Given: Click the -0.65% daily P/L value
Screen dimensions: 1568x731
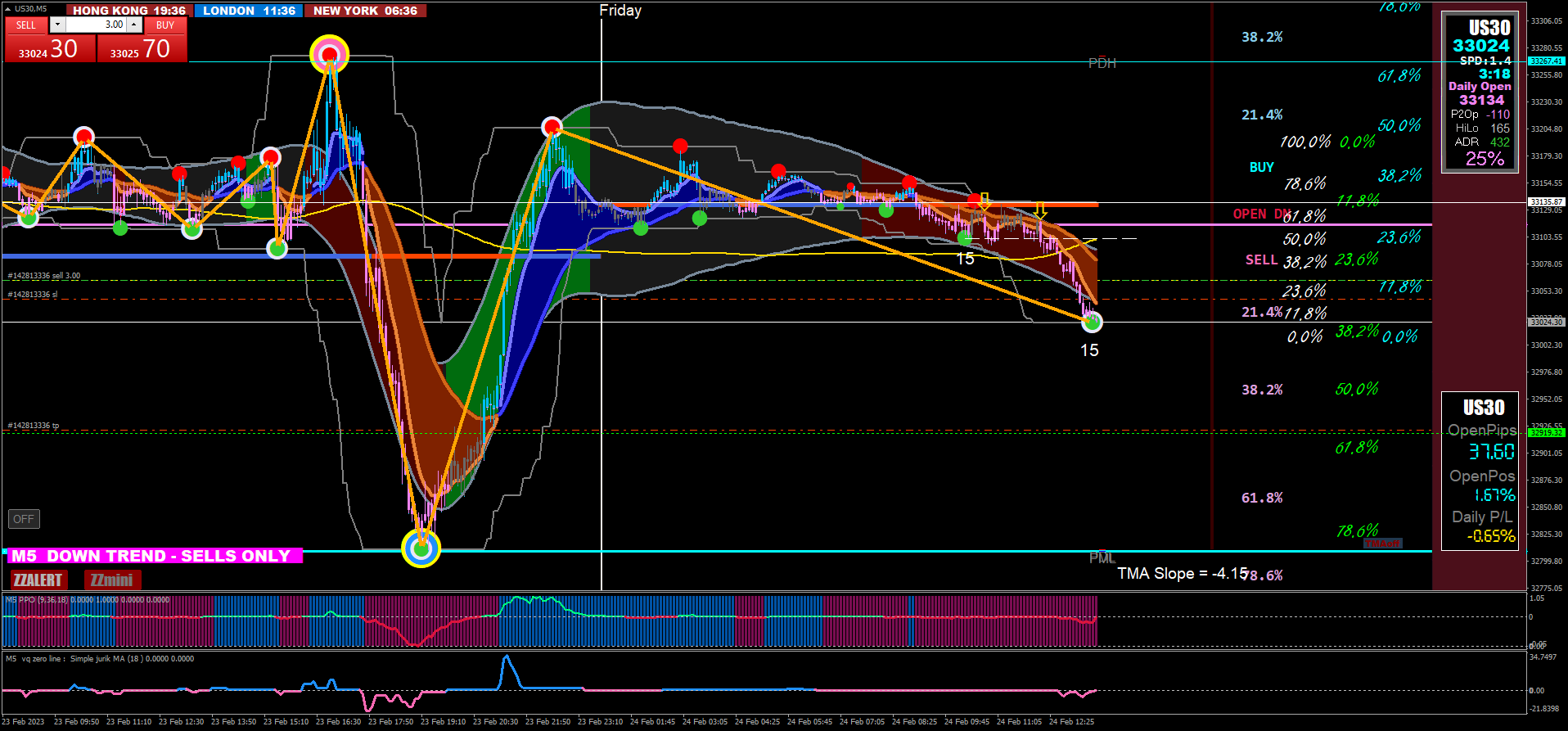Looking at the screenshot, I should coord(1490,536).
